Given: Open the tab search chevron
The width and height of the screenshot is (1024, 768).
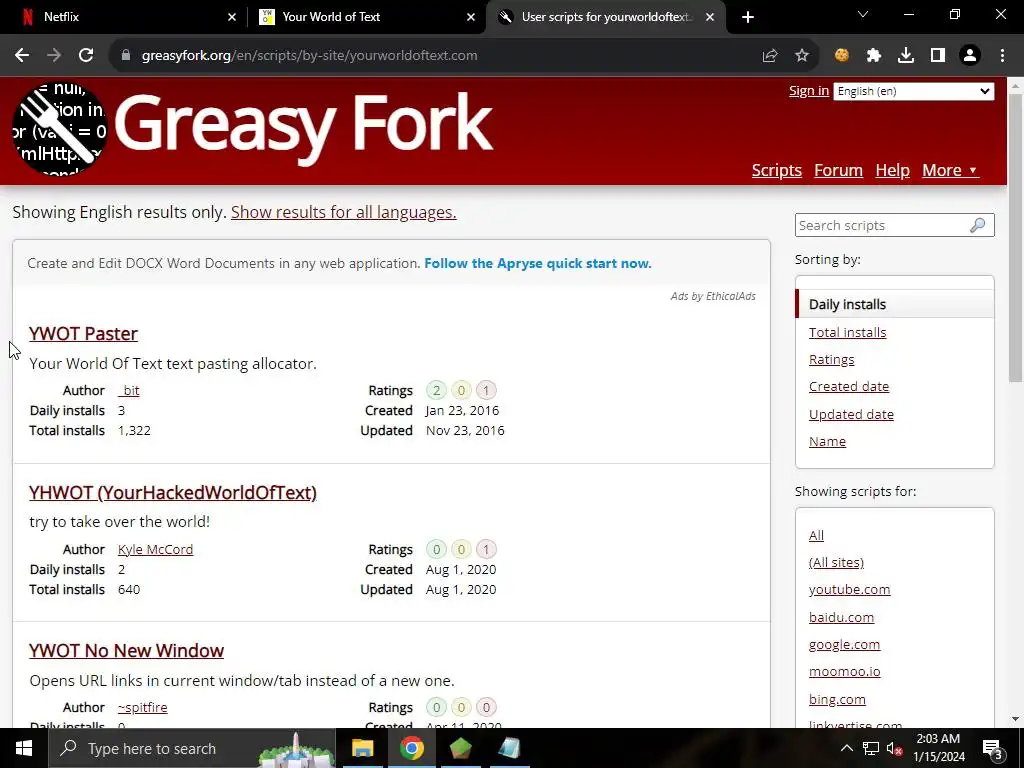Looking at the screenshot, I should (863, 14).
